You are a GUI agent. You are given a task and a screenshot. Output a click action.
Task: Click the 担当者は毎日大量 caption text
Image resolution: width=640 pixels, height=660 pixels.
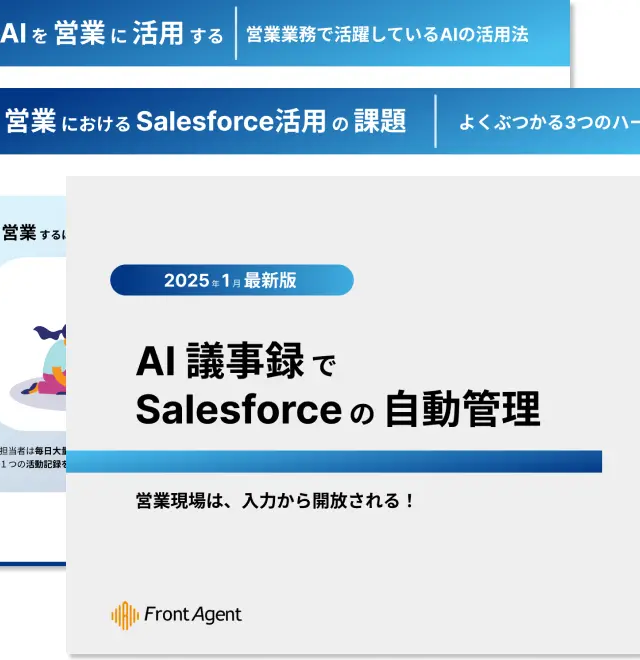(x=32, y=450)
